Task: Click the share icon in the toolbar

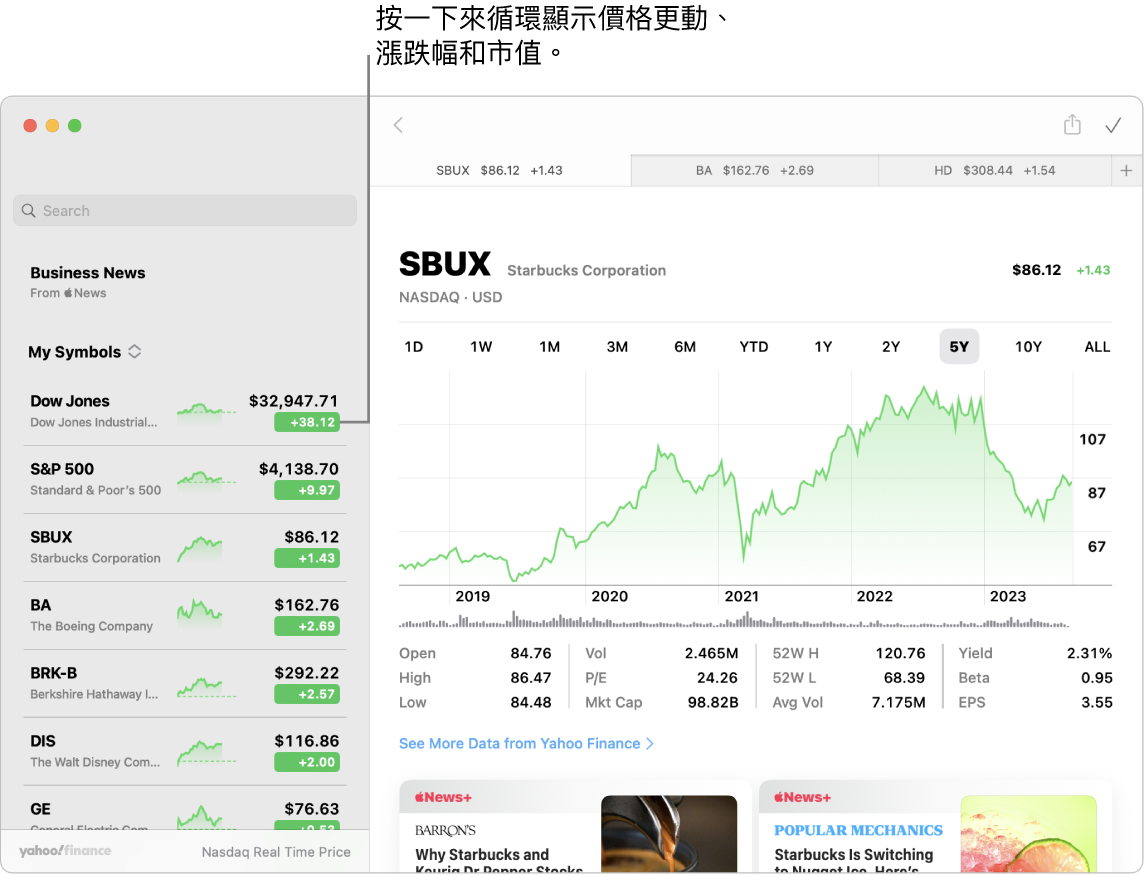Action: pyautogui.click(x=1072, y=125)
